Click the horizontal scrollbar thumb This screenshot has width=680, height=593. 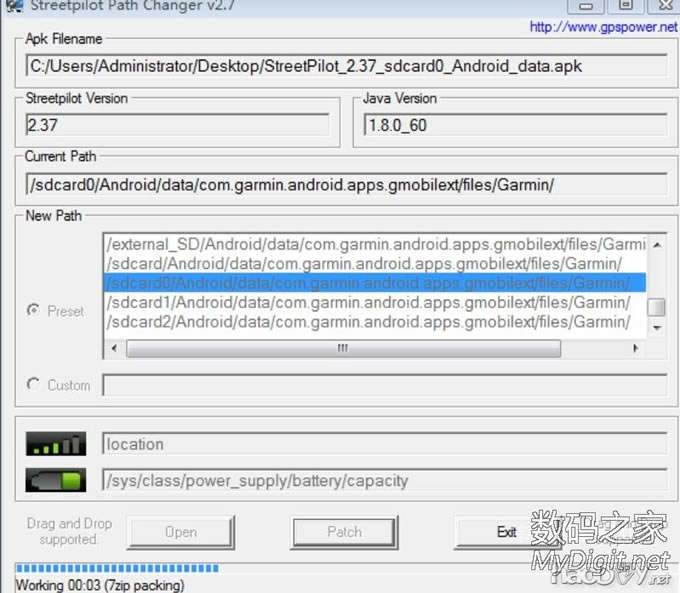tap(342, 349)
